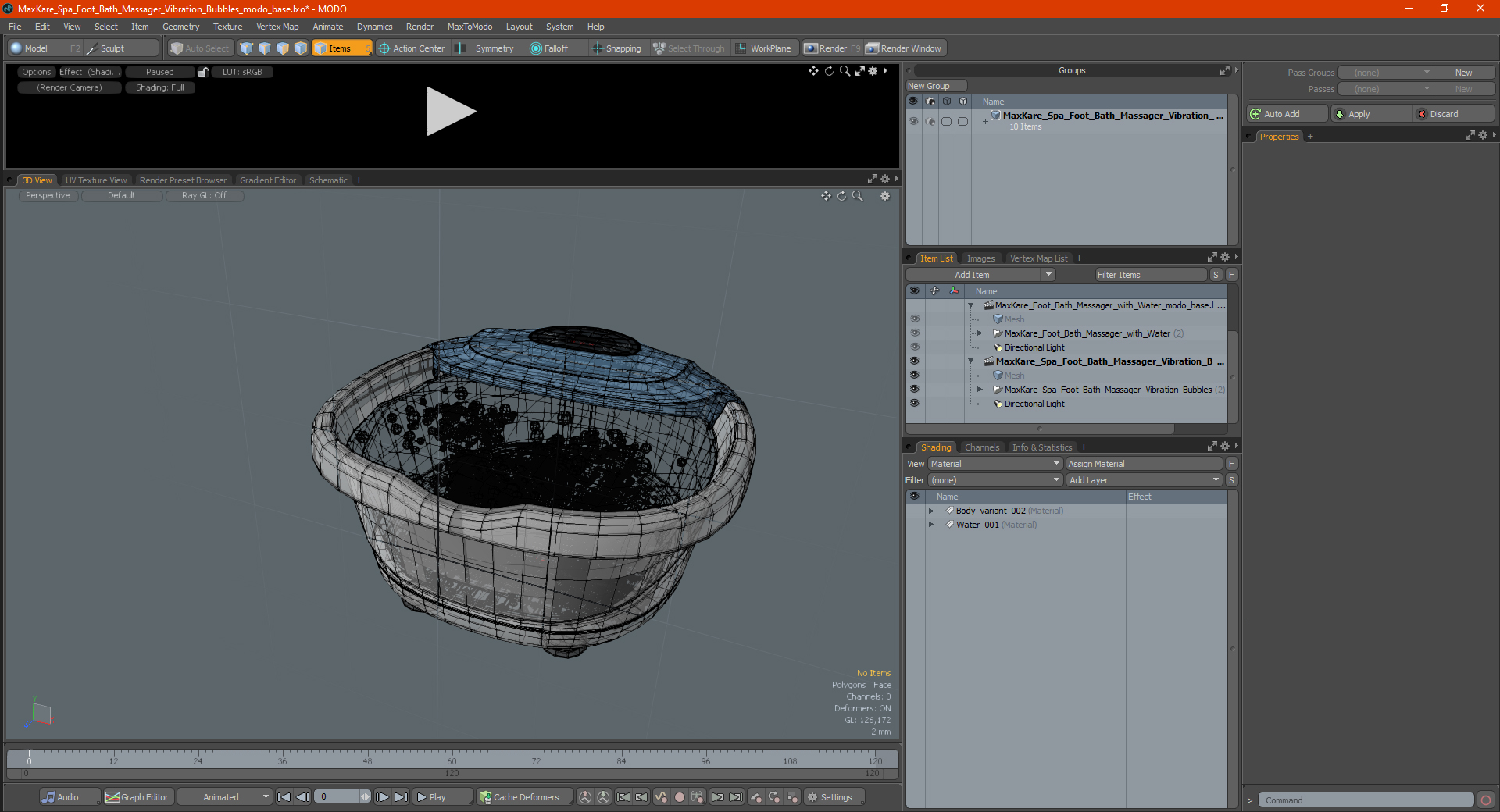Open the Vertex Map menu
1500x812 pixels.
277,27
